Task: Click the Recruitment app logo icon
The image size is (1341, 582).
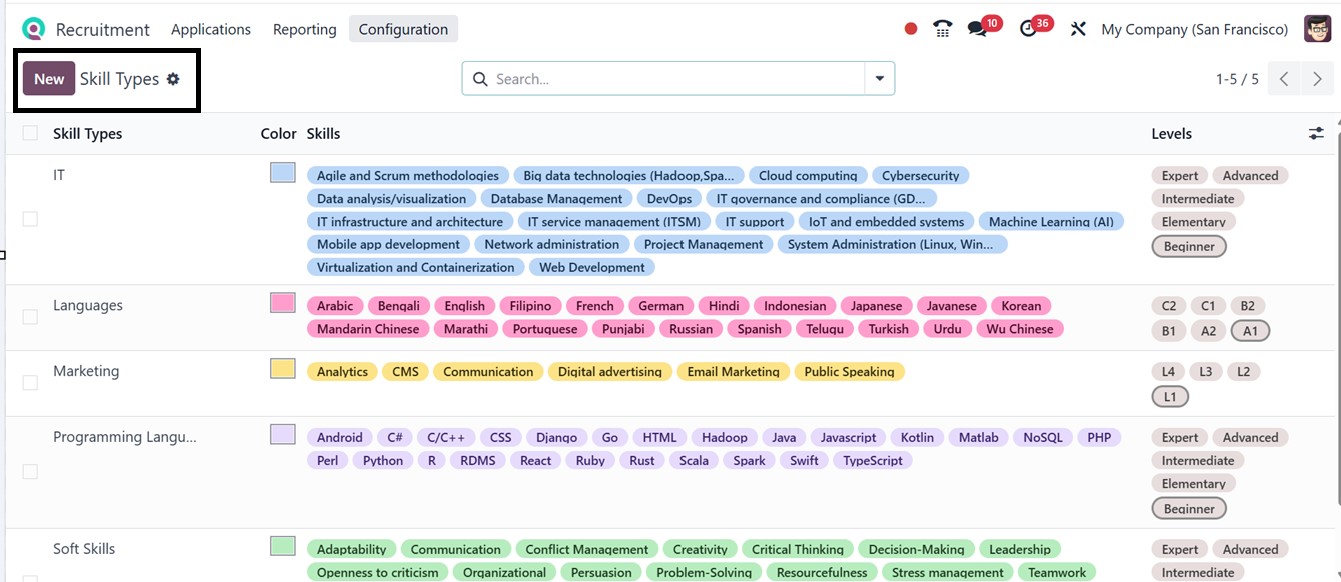Action: [x=34, y=29]
